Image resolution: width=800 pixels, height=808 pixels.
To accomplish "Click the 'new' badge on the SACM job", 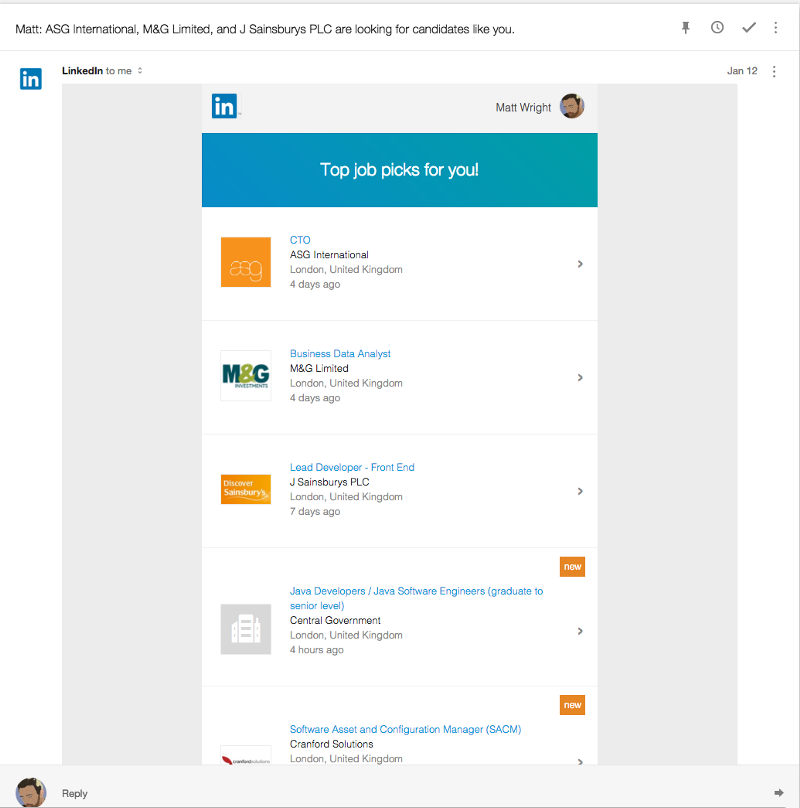I will click(572, 705).
